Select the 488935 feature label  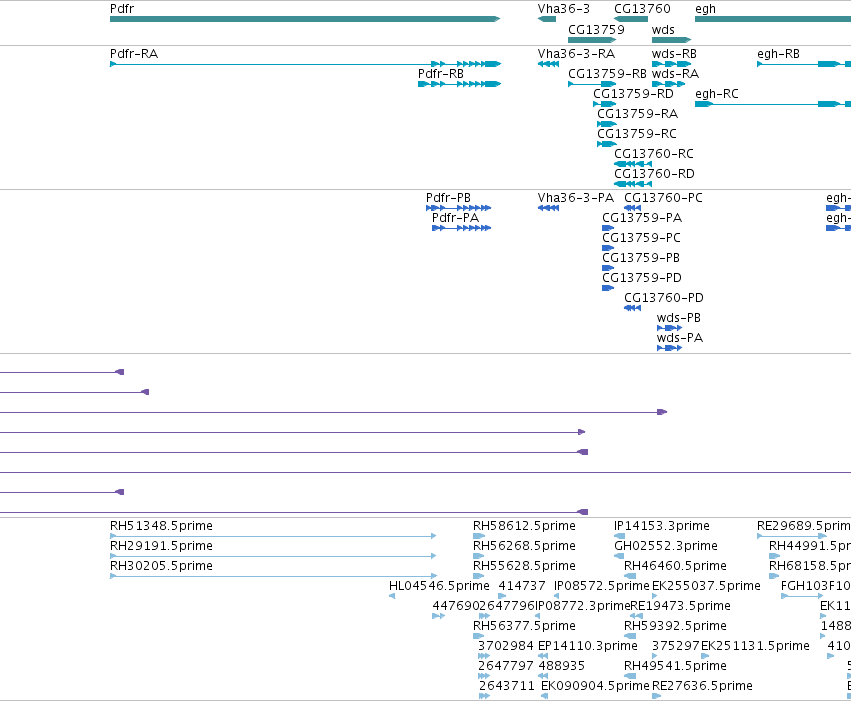point(561,666)
